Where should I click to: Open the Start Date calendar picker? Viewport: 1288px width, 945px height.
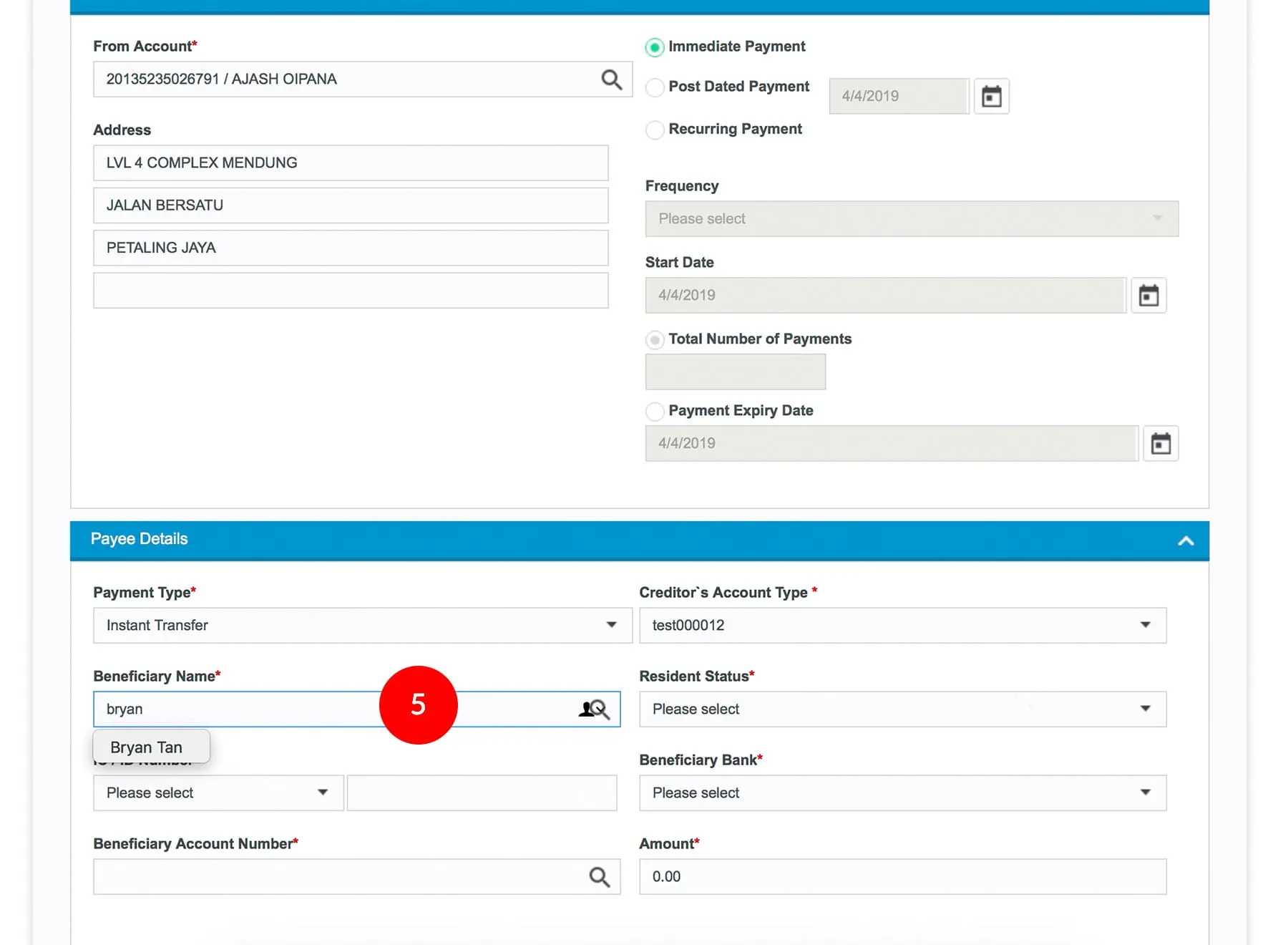[1148, 295]
